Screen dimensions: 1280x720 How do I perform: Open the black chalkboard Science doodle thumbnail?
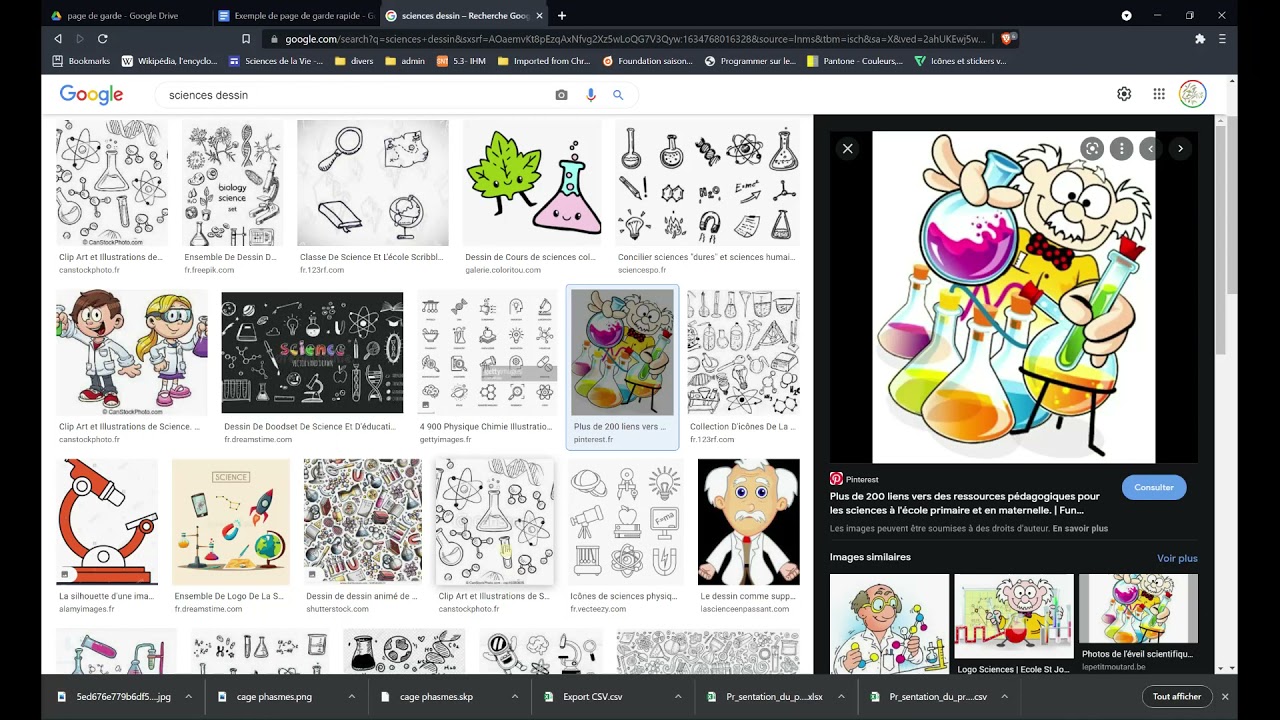tap(312, 353)
